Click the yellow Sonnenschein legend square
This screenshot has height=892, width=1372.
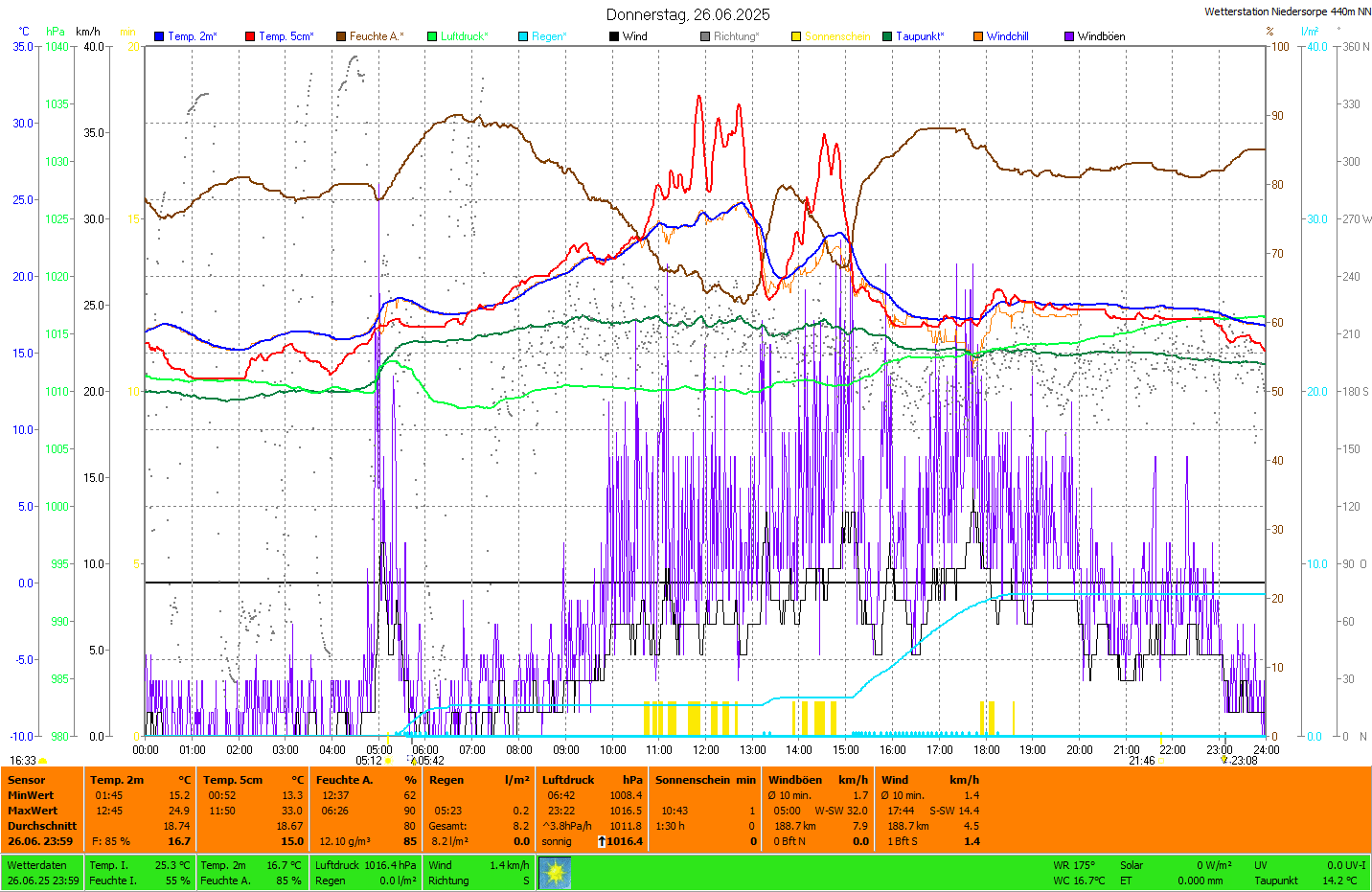click(x=796, y=36)
